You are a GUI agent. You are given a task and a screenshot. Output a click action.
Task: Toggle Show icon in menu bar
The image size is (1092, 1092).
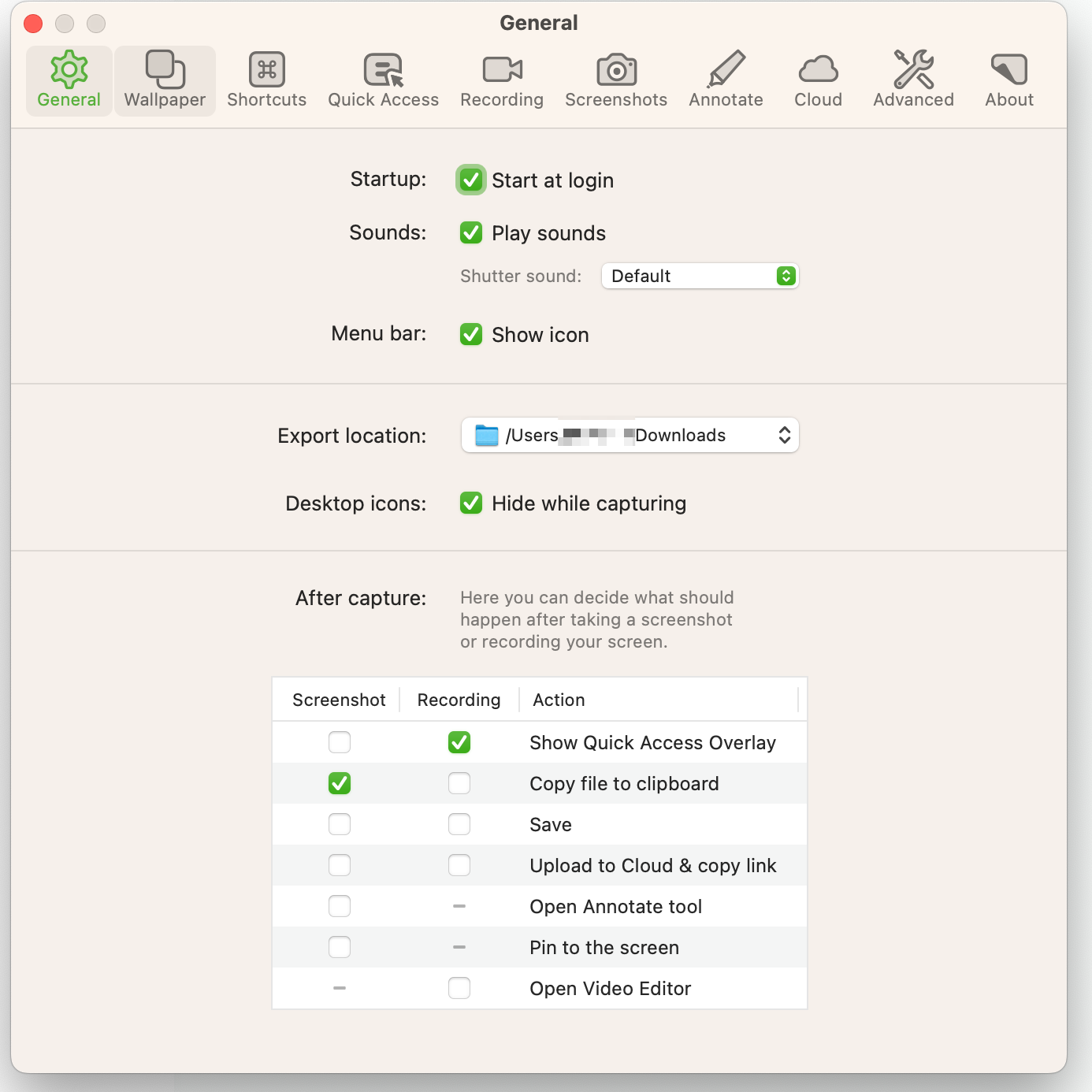[x=471, y=335]
